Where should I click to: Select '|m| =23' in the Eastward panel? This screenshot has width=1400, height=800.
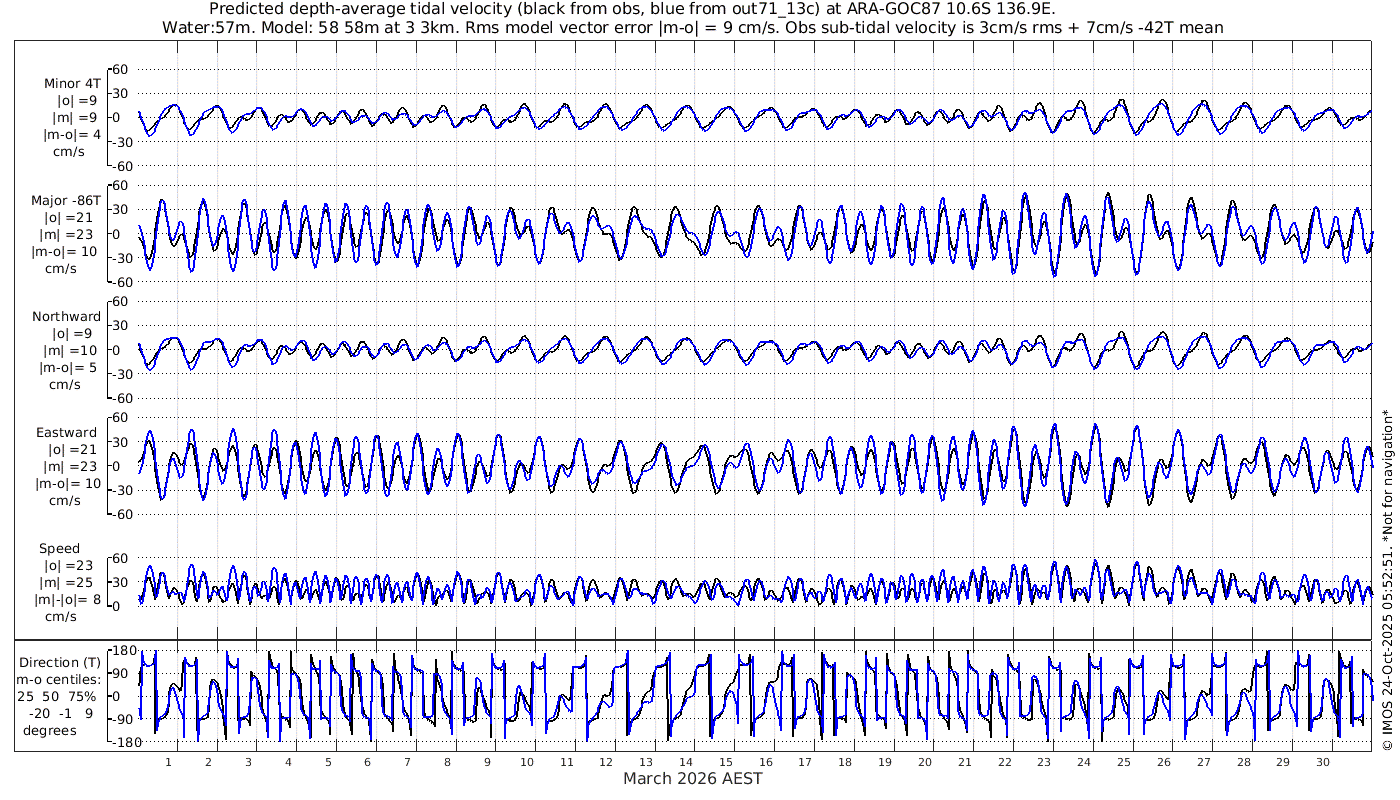72,467
